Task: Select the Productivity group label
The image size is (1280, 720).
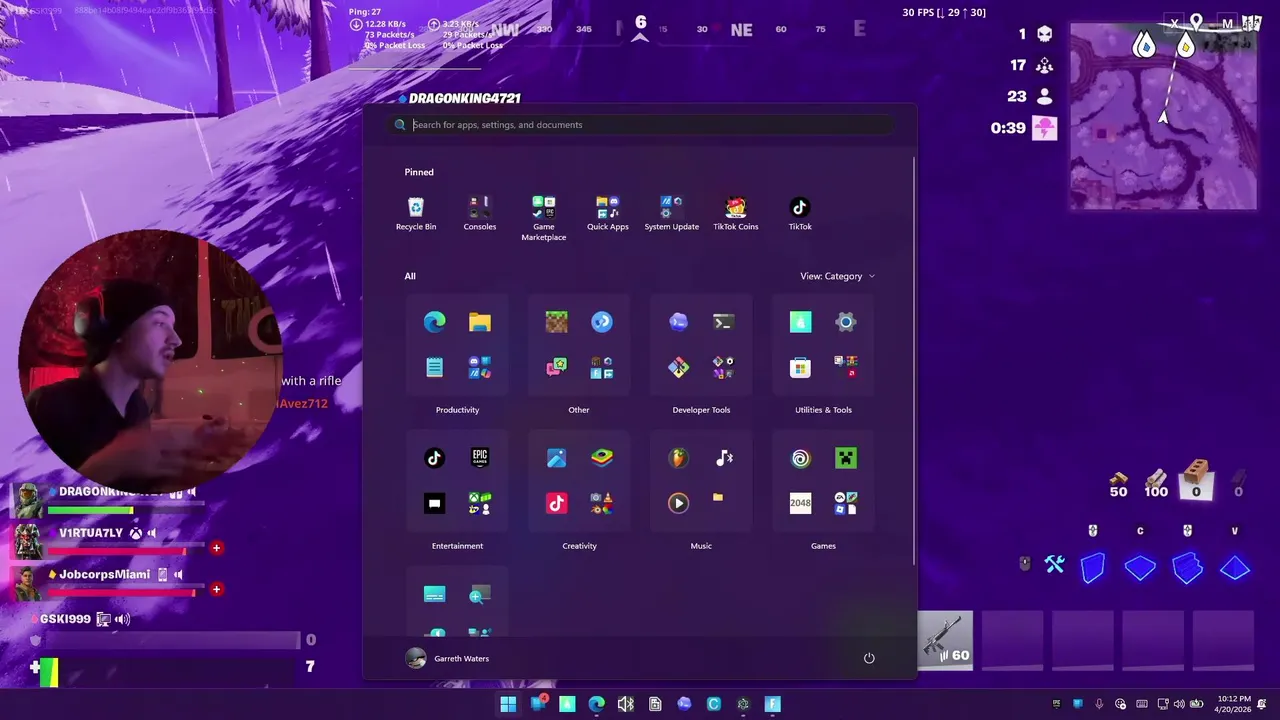Action: click(x=457, y=410)
